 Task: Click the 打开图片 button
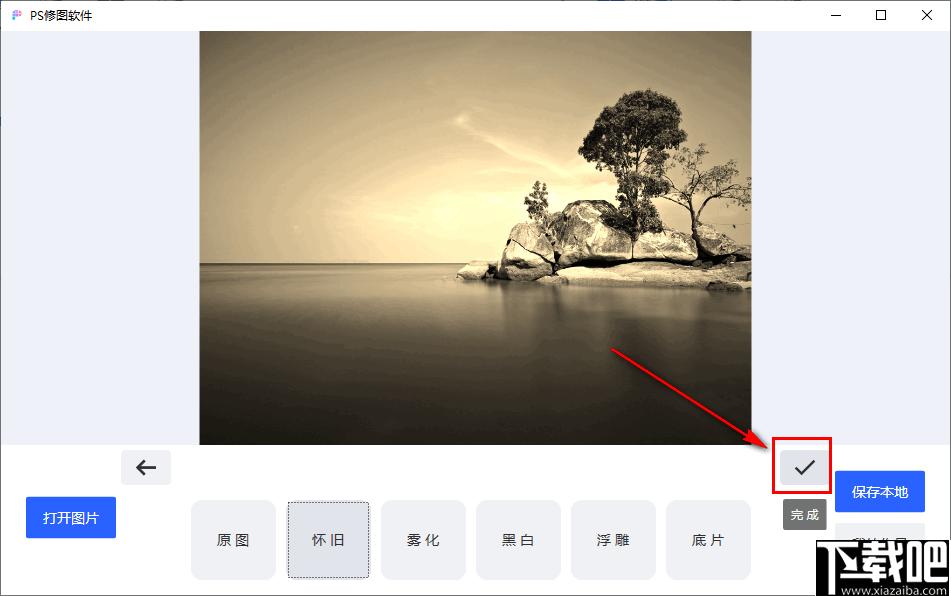point(71,518)
